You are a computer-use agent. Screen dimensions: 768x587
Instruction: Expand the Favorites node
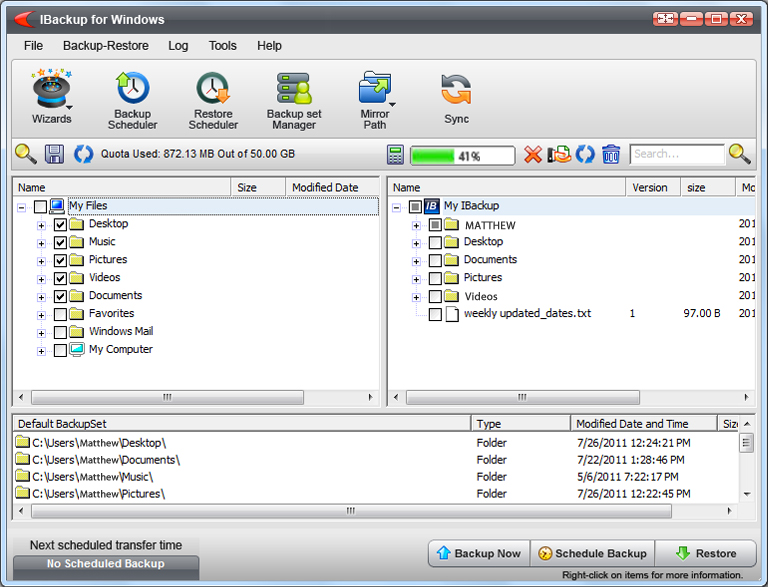point(41,316)
